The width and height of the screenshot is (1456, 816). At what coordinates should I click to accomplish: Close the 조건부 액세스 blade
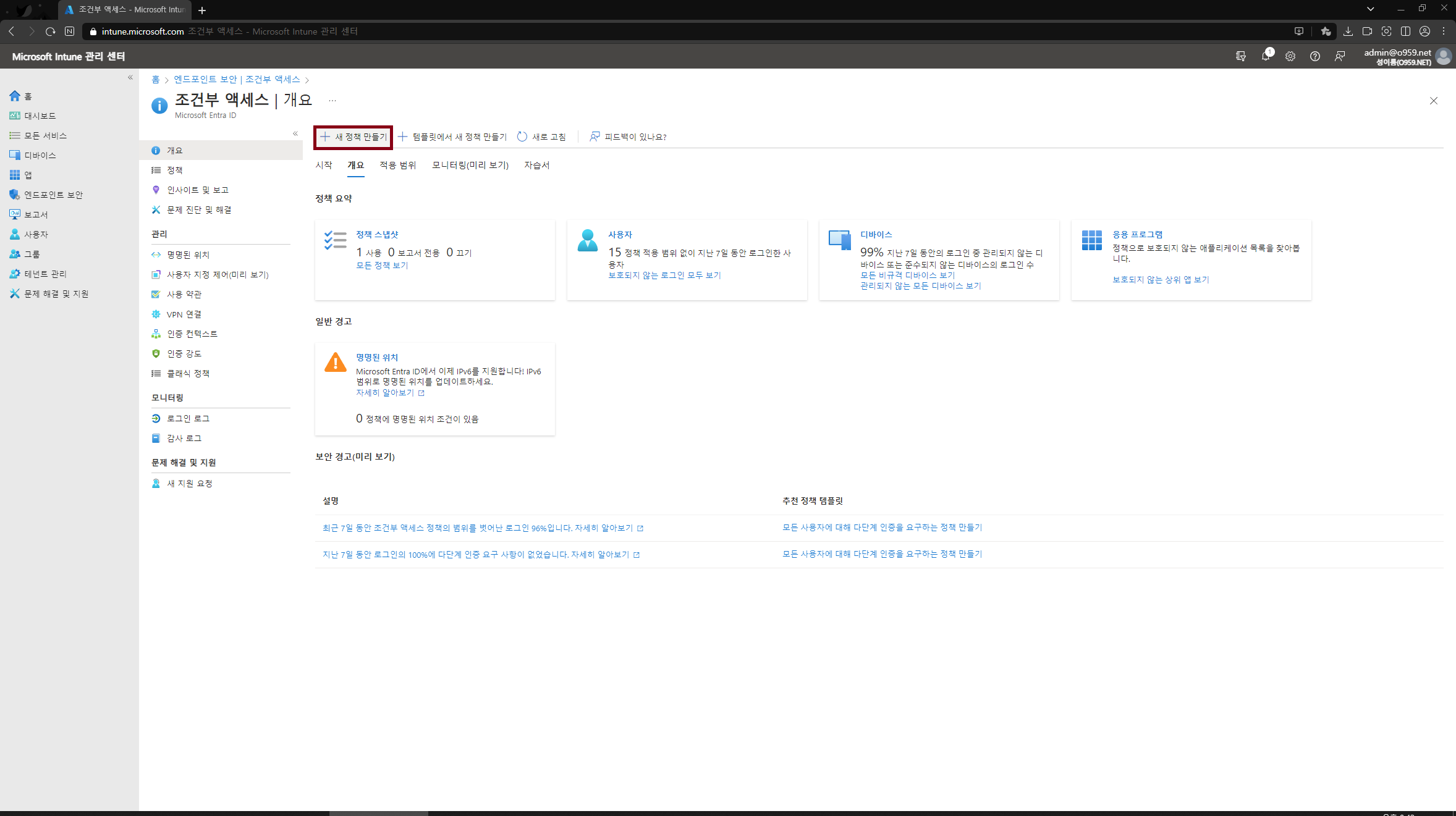point(1434,101)
